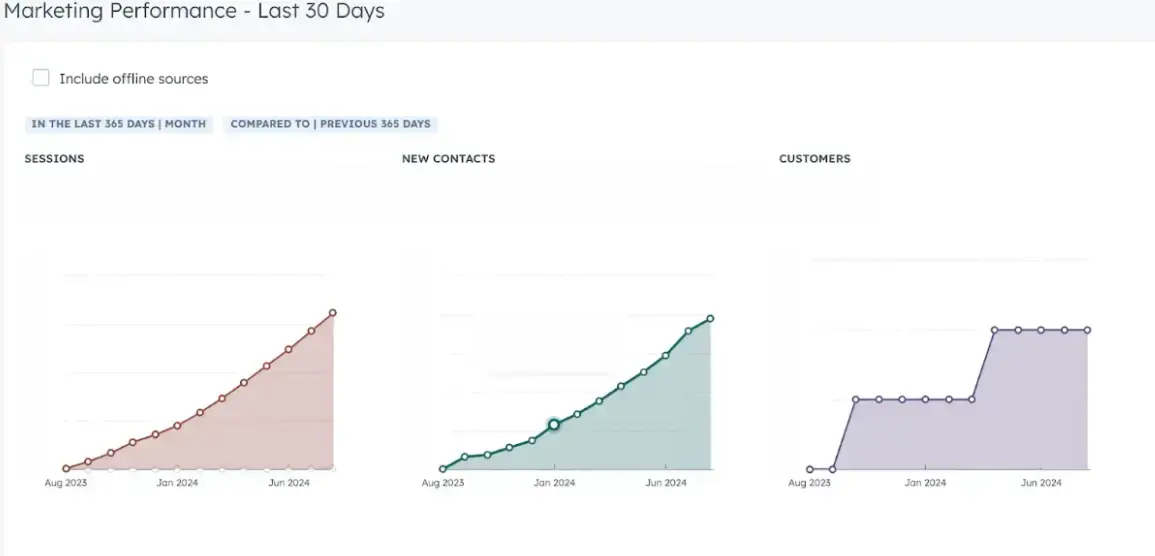
Task: Click the Jun 2024 axis label under Sessions
Action: pos(289,483)
